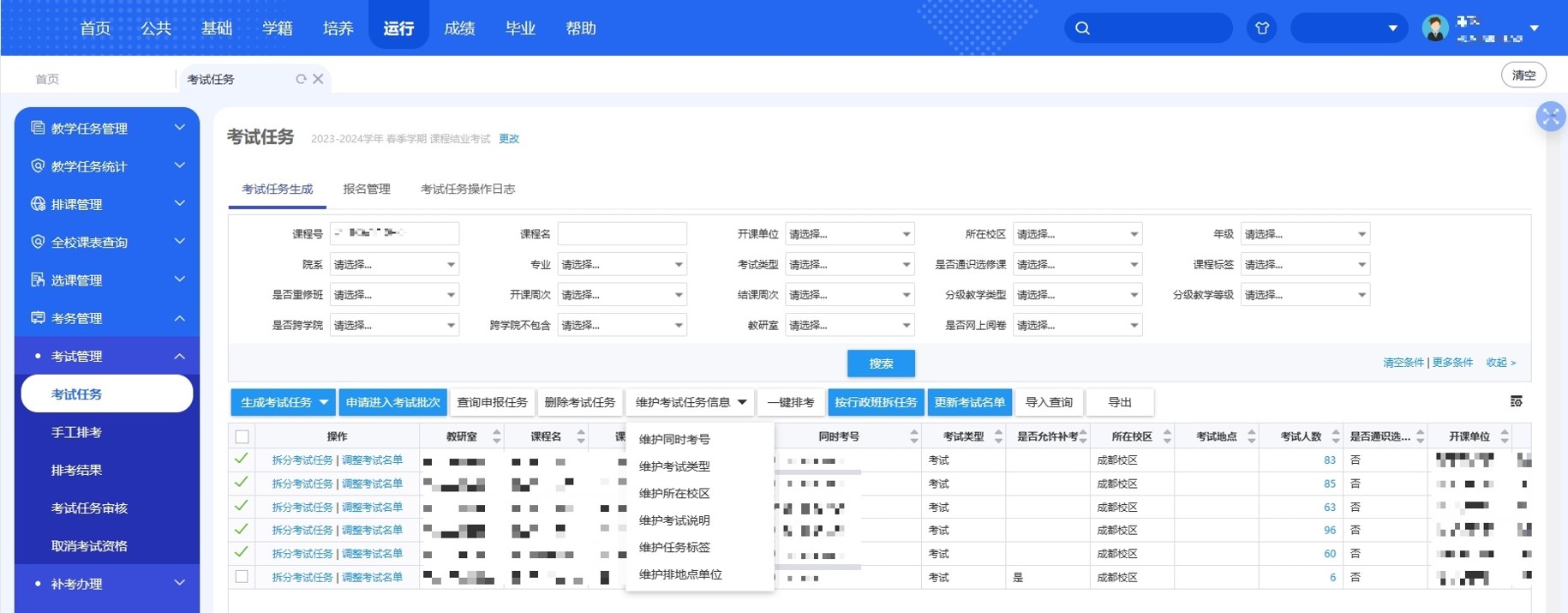Image resolution: width=1568 pixels, height=613 pixels.
Task: Refresh the 考试任务 tab using reload icon
Action: [x=301, y=79]
